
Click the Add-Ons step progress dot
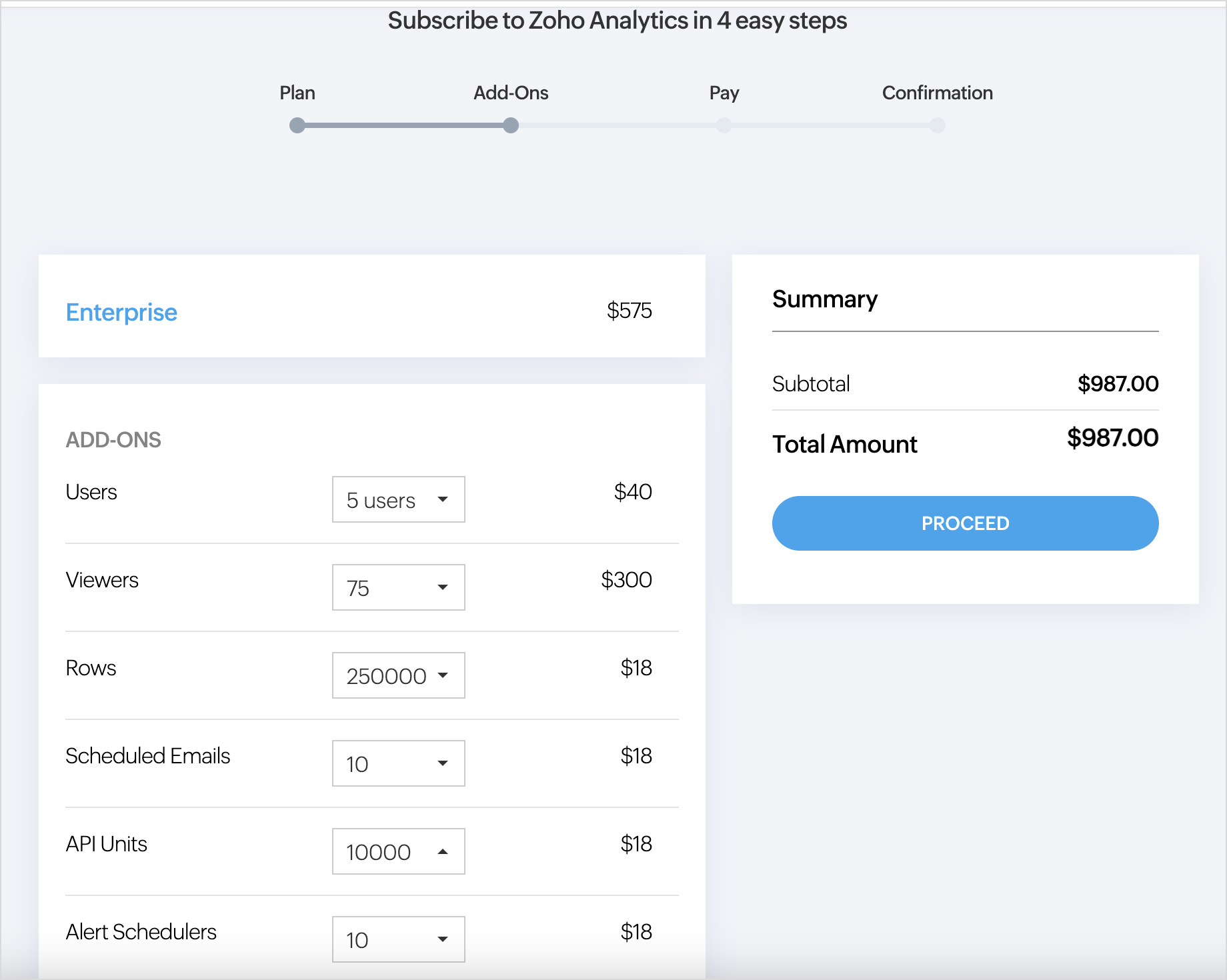[x=511, y=125]
